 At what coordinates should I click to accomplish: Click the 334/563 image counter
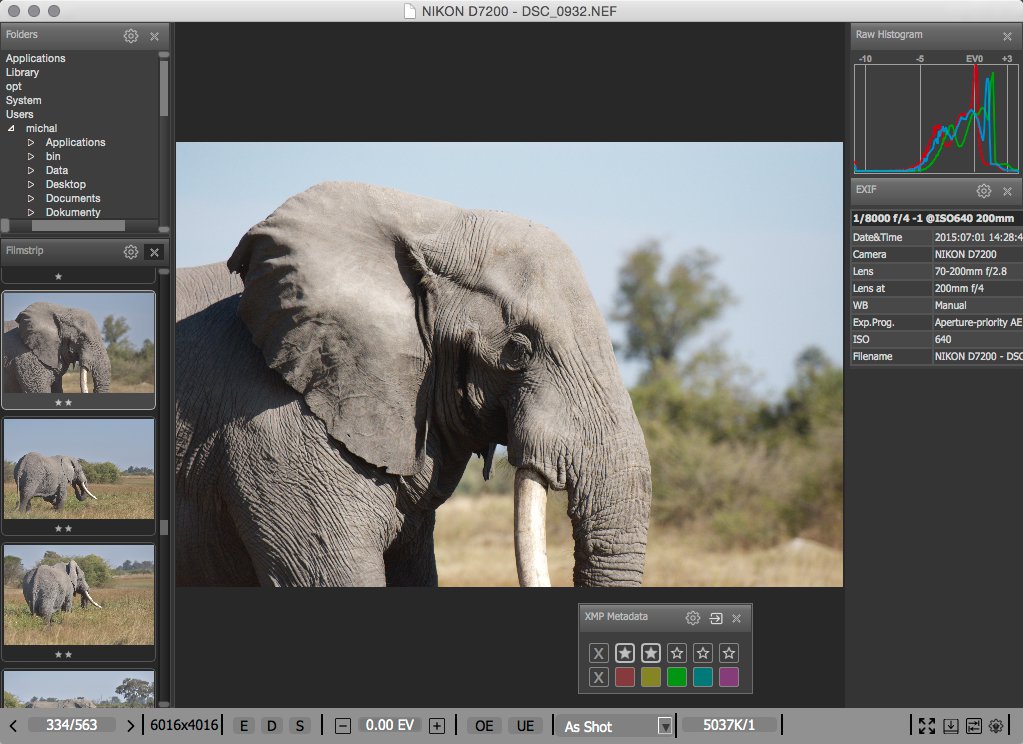pos(72,726)
